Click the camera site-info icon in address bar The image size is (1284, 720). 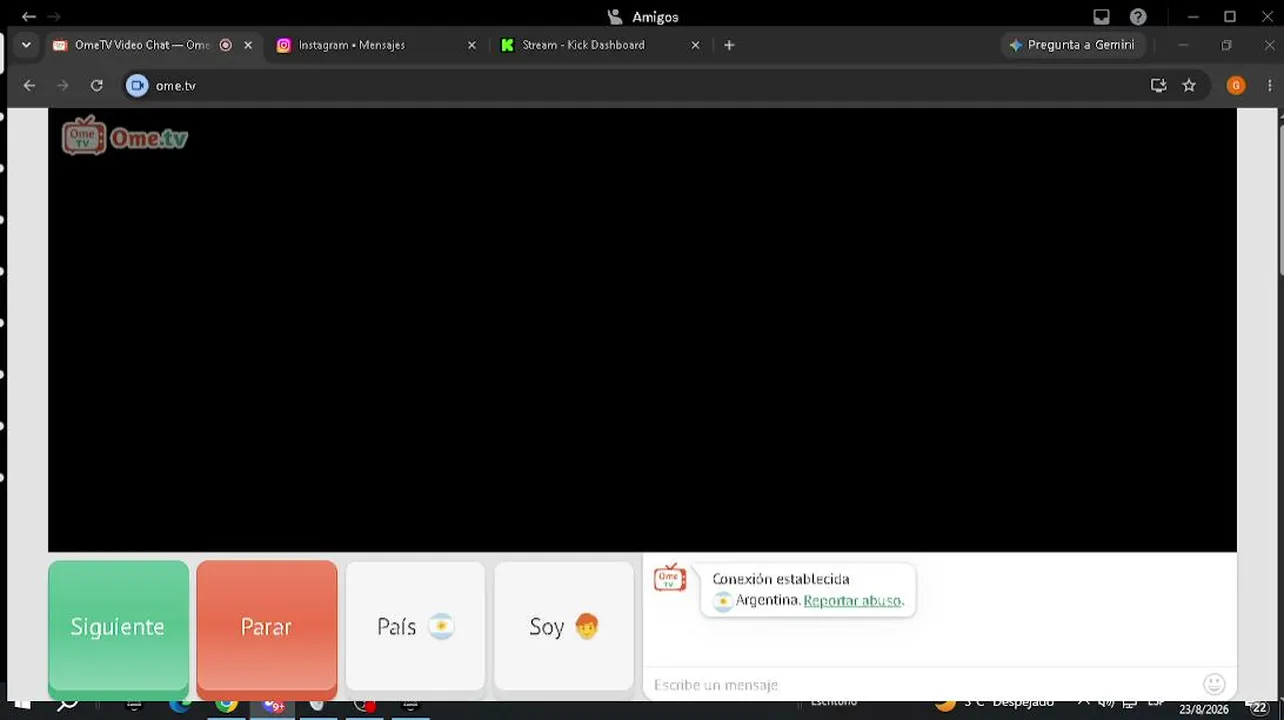137,86
